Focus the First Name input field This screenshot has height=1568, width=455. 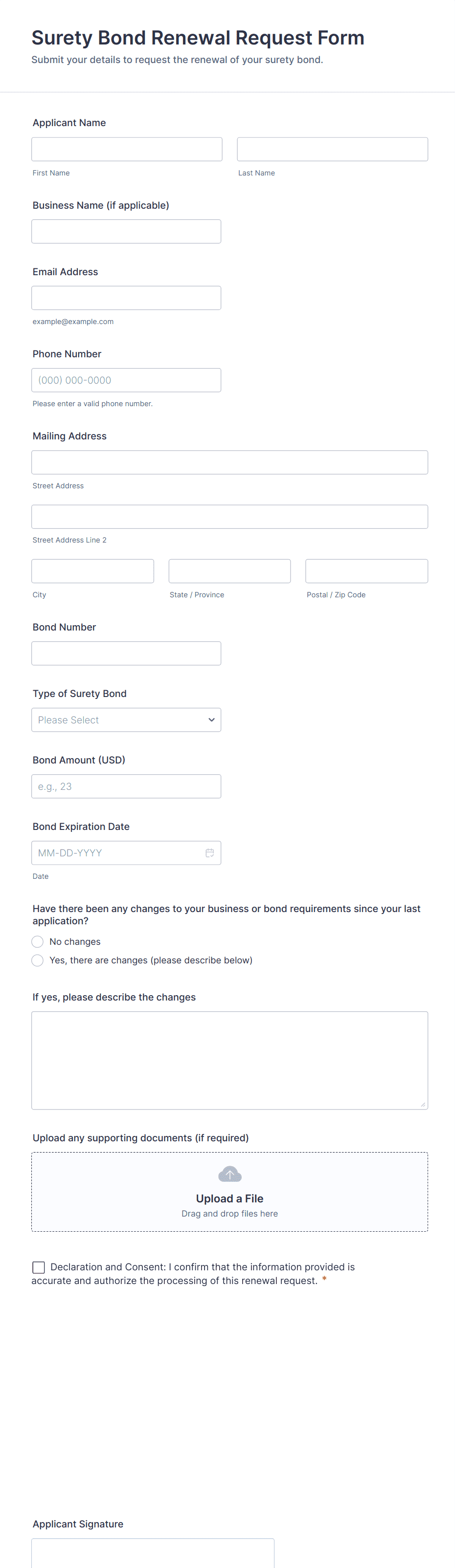point(127,149)
